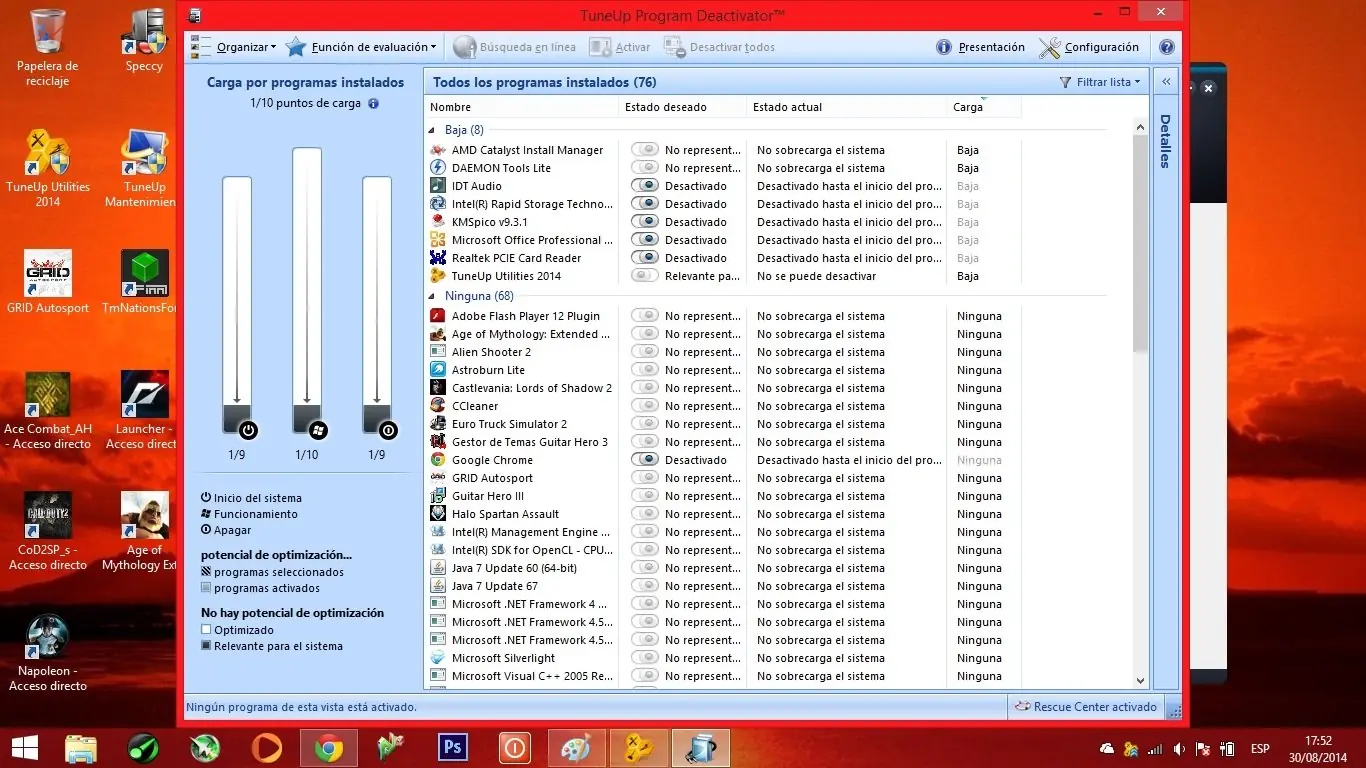1366x768 pixels.
Task: Click the Apagar load gauge bar
Action: [377, 305]
